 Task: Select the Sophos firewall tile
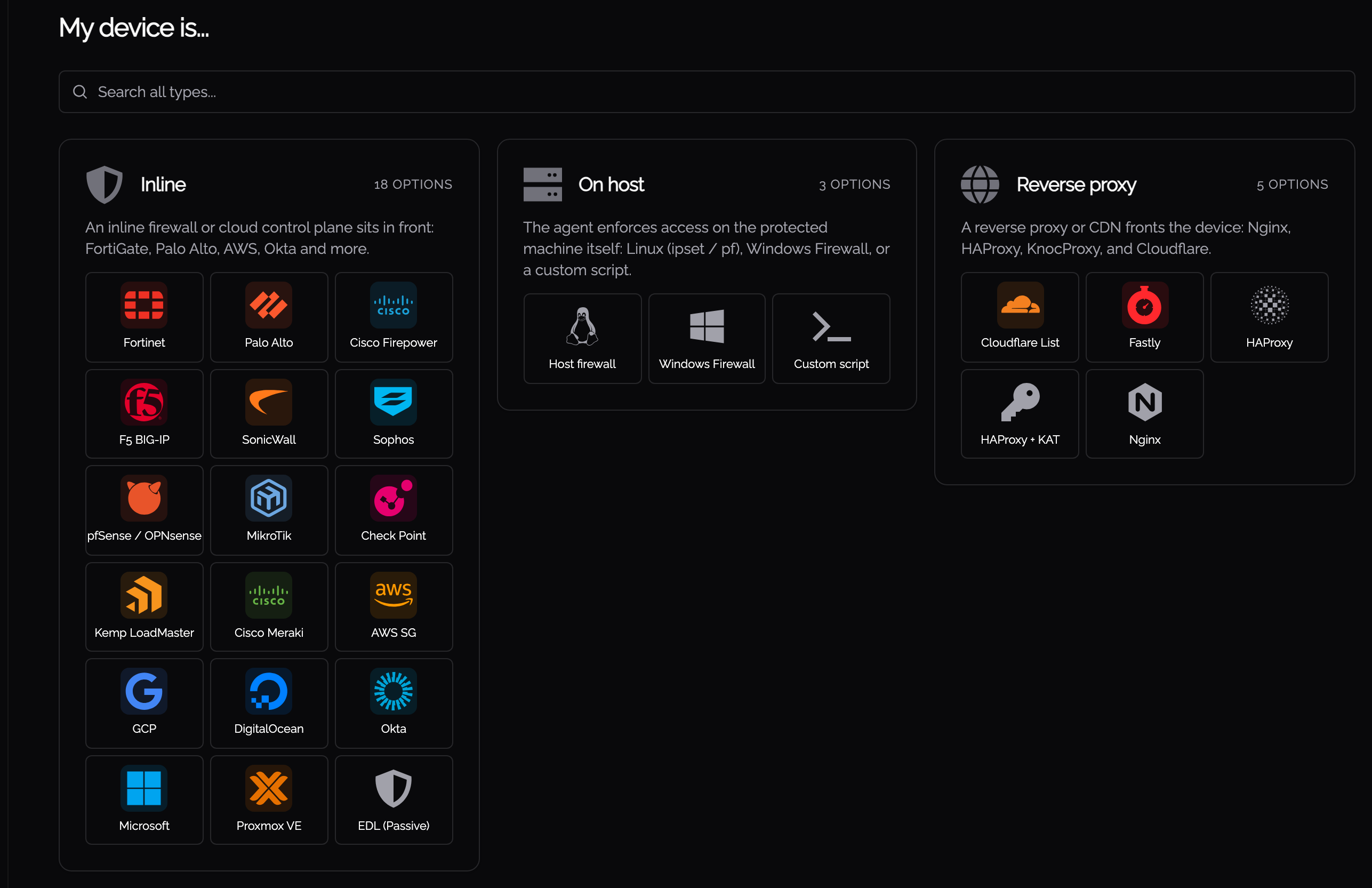(x=394, y=413)
